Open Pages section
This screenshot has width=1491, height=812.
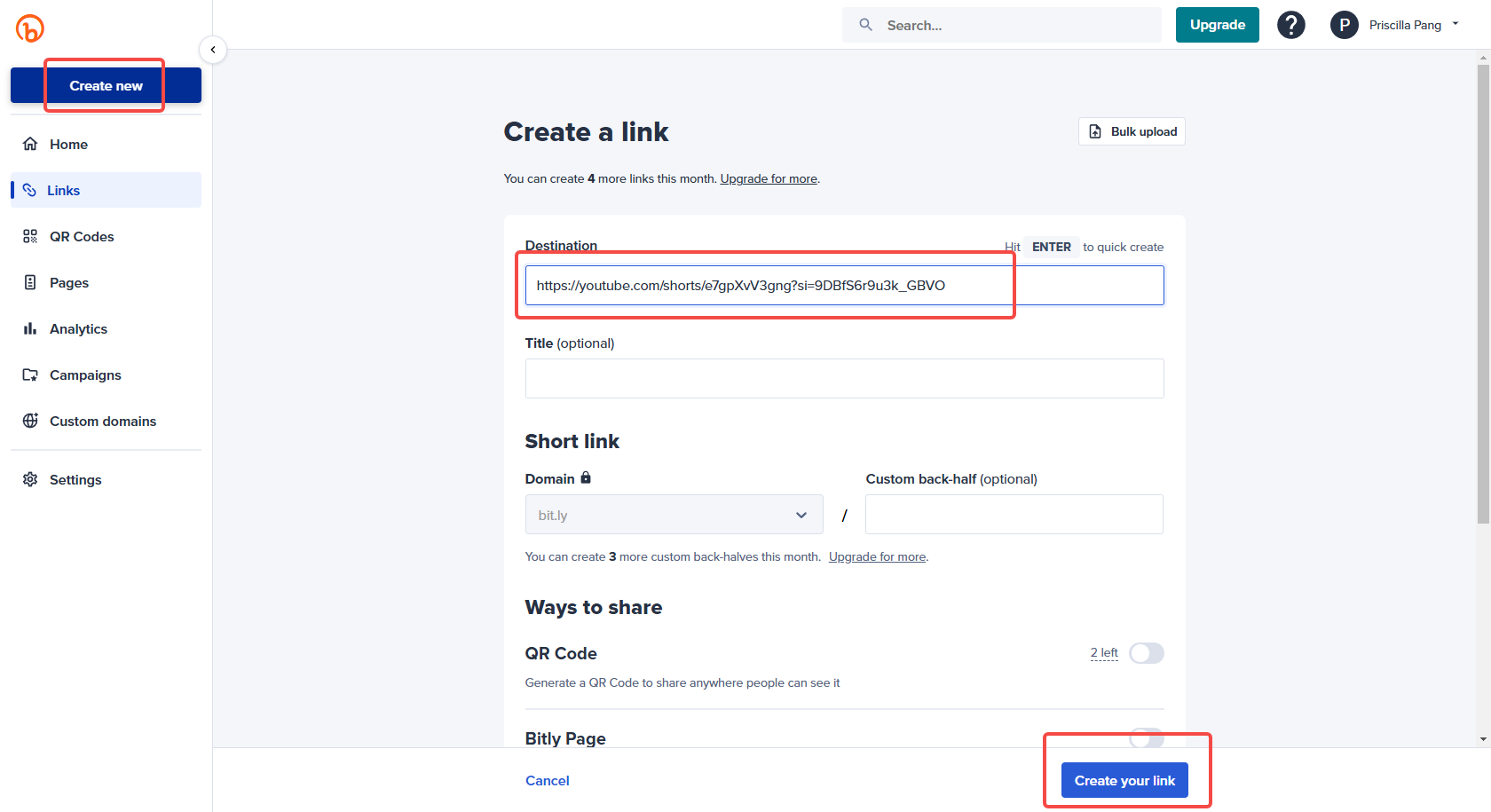(106, 282)
